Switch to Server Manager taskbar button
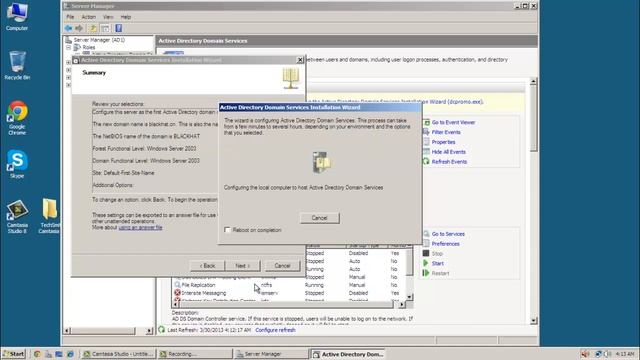The height and width of the screenshot is (360, 640). [271, 354]
